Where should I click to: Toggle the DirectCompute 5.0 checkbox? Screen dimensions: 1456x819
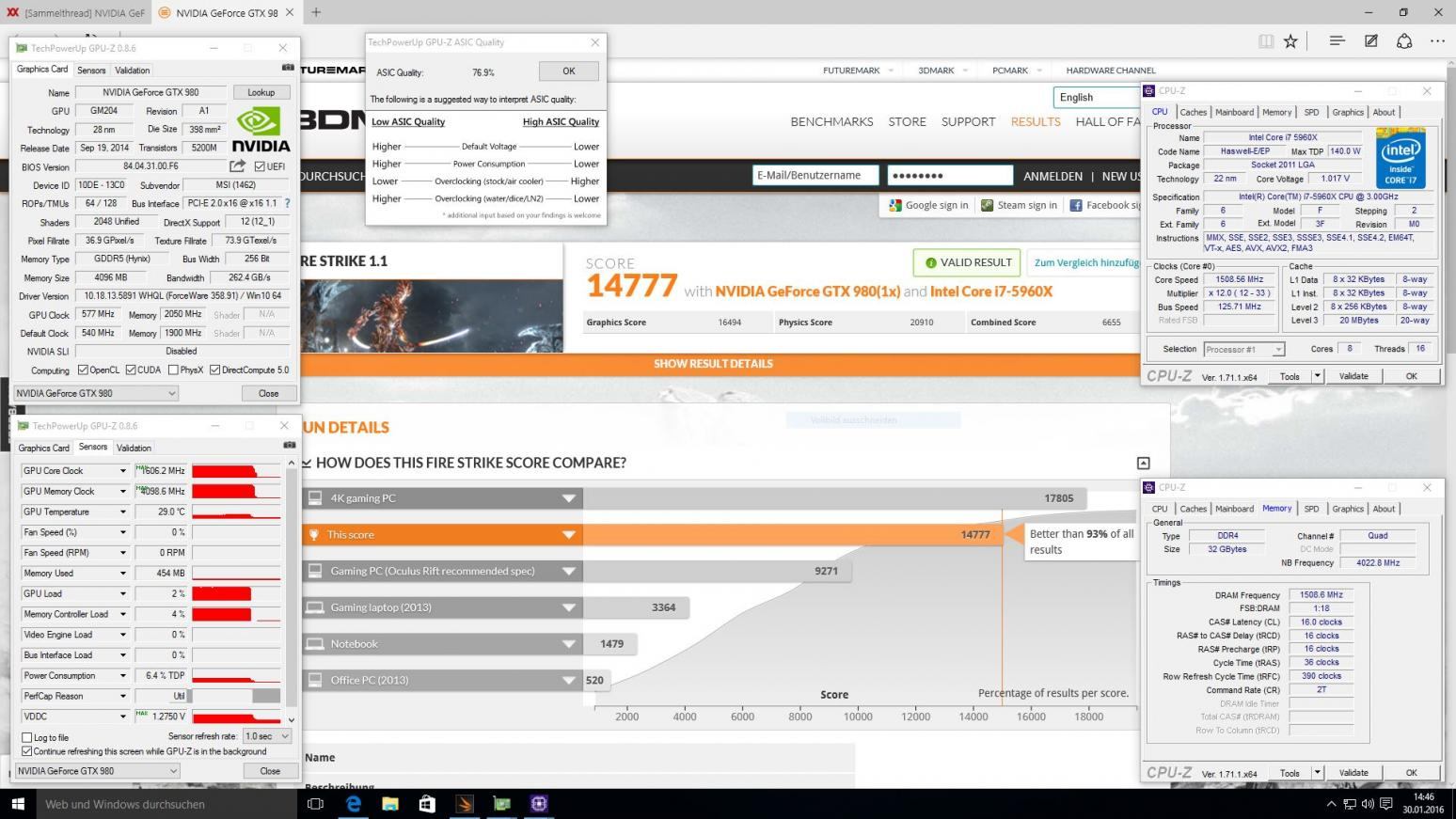[214, 370]
